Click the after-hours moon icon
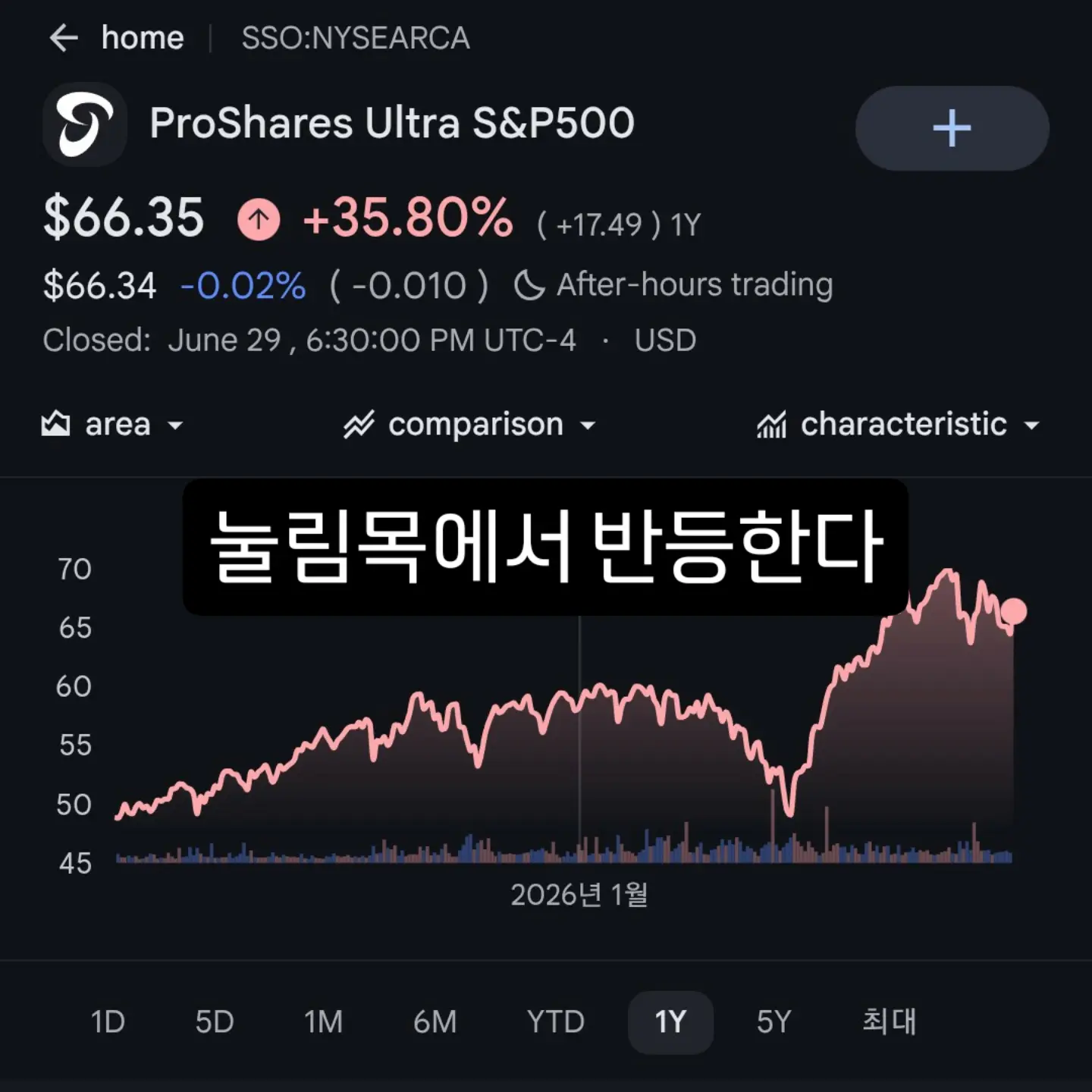1092x1092 pixels. [529, 286]
